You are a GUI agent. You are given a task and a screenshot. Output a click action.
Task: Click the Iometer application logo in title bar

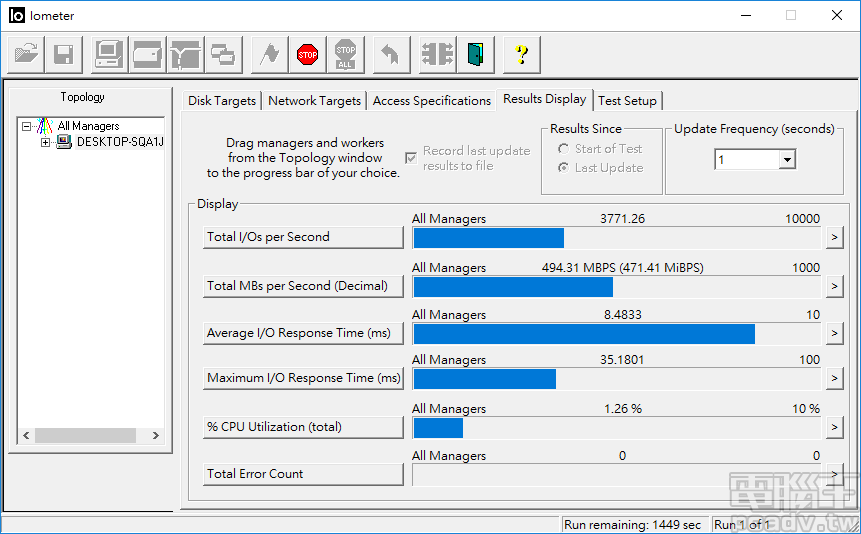click(x=16, y=15)
